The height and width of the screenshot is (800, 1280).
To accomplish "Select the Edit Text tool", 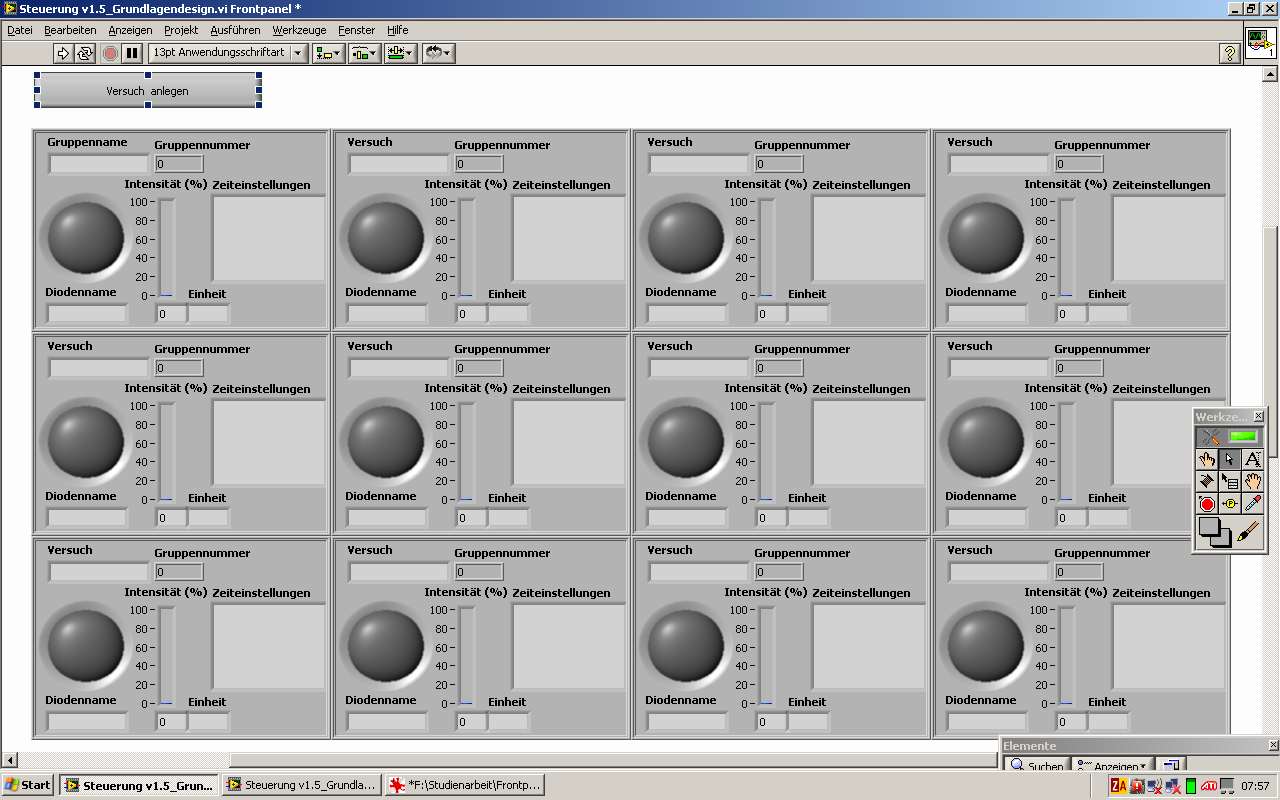I will coord(1252,459).
